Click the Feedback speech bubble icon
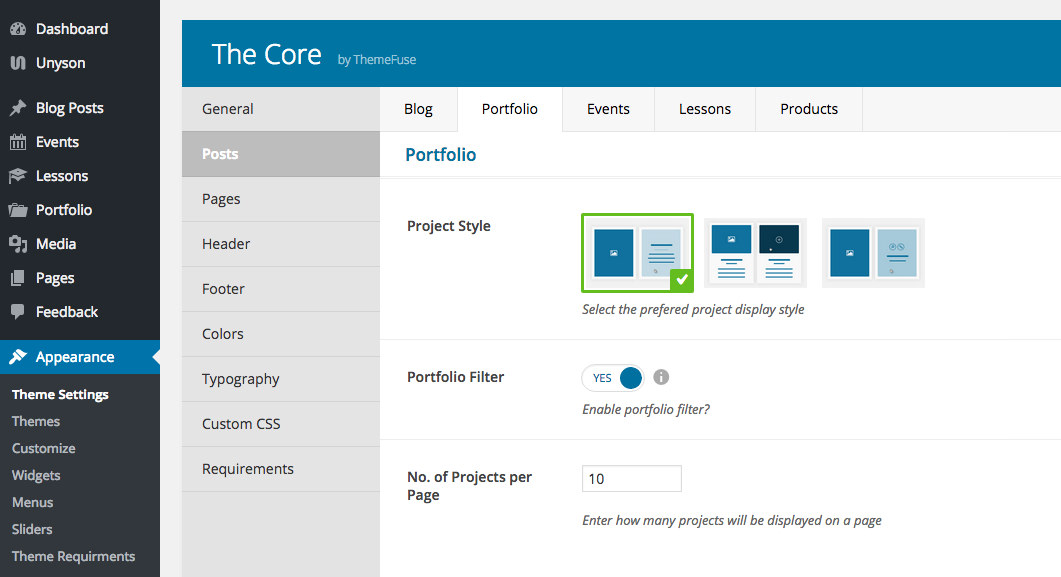Image resolution: width=1061 pixels, height=577 pixels. click(18, 311)
